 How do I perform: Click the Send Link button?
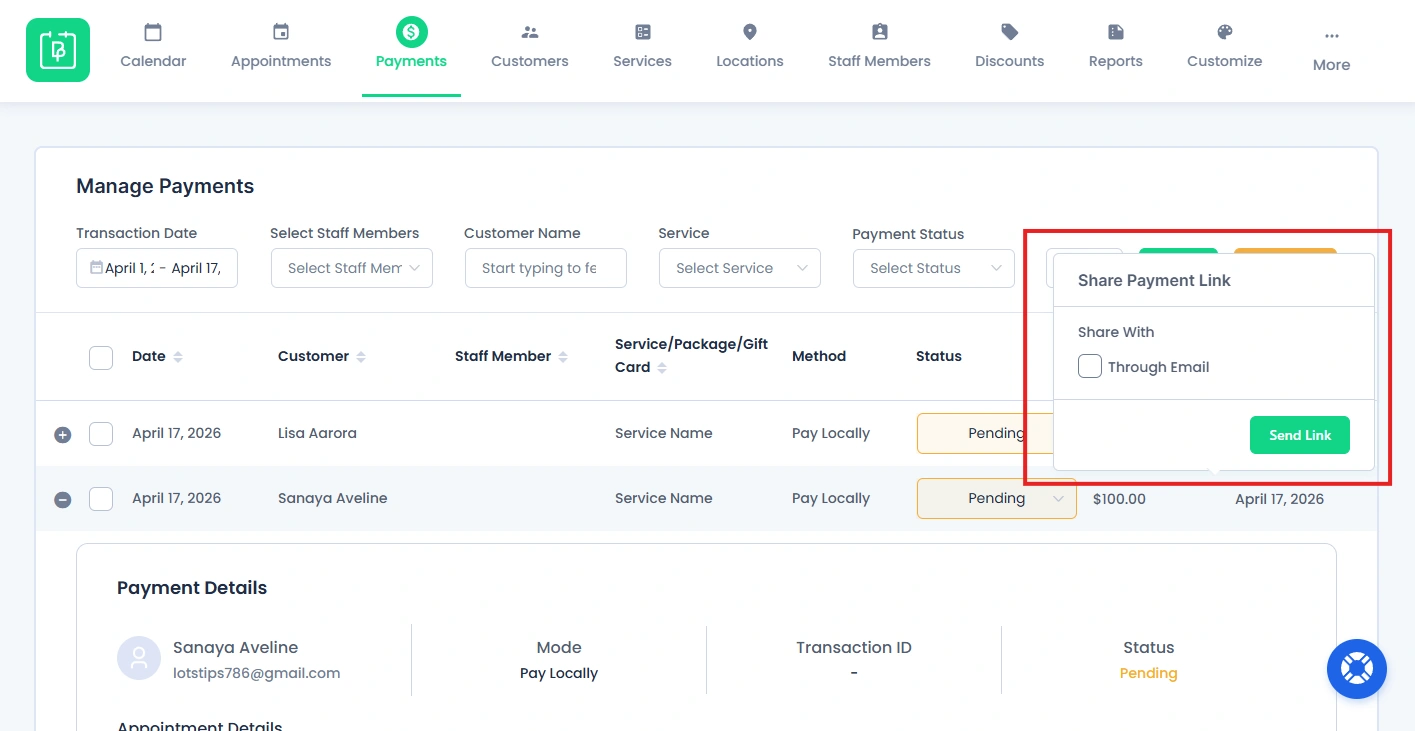(x=1300, y=435)
